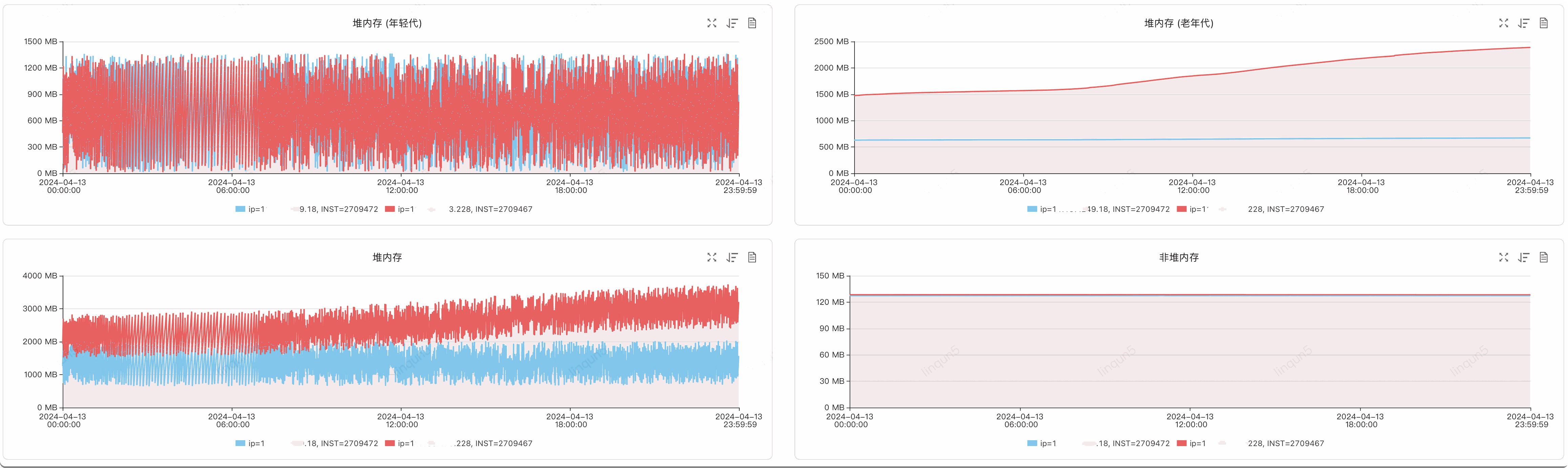Maximize the 堆内存 chart panel
The height and width of the screenshot is (468, 1568).
coord(711,257)
